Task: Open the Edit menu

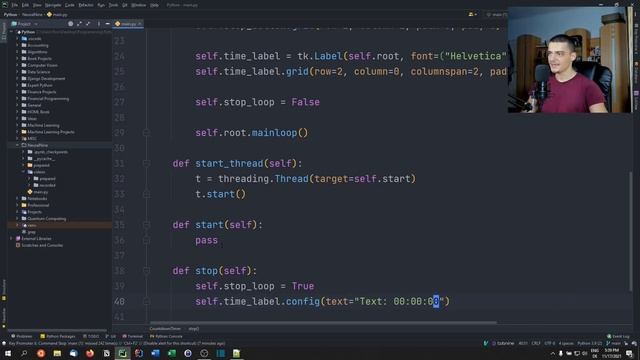Action: (25, 5)
